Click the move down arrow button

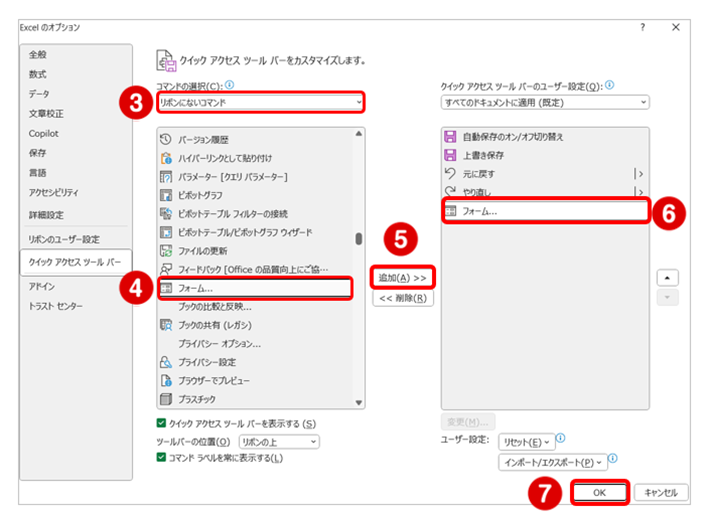[x=667, y=297]
